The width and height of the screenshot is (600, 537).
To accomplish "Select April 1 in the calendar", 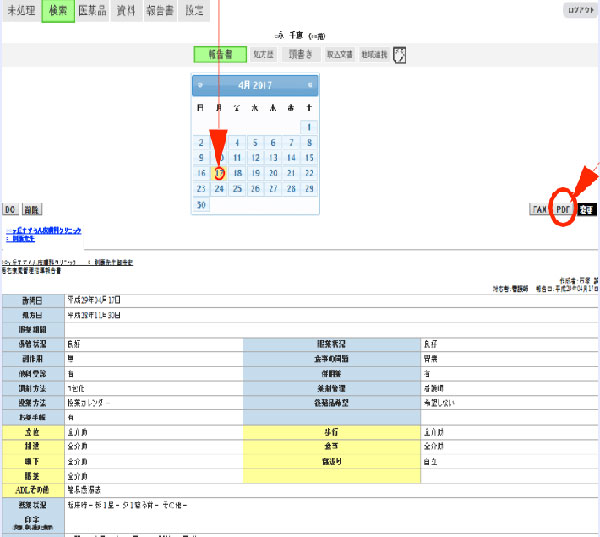I will [309, 127].
